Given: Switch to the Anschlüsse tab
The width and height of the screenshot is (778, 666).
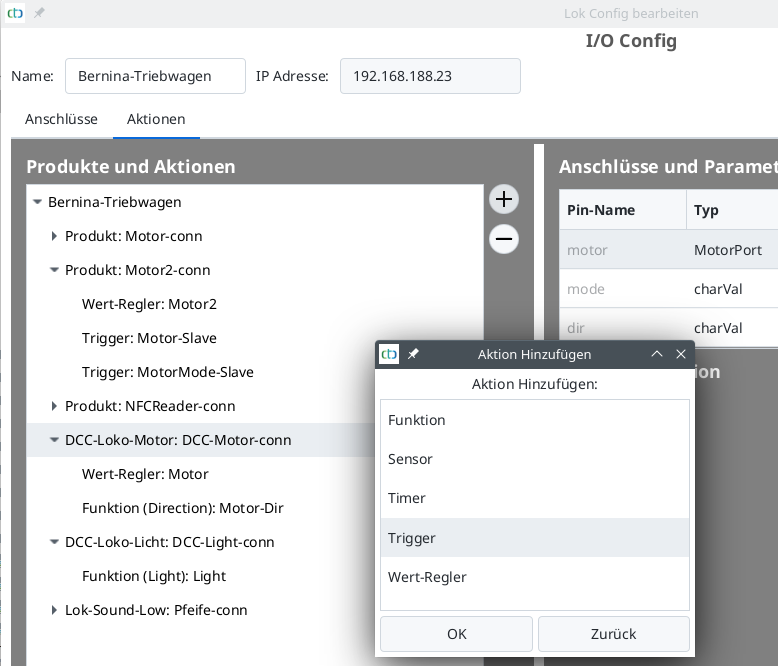Looking at the screenshot, I should [x=62, y=119].
